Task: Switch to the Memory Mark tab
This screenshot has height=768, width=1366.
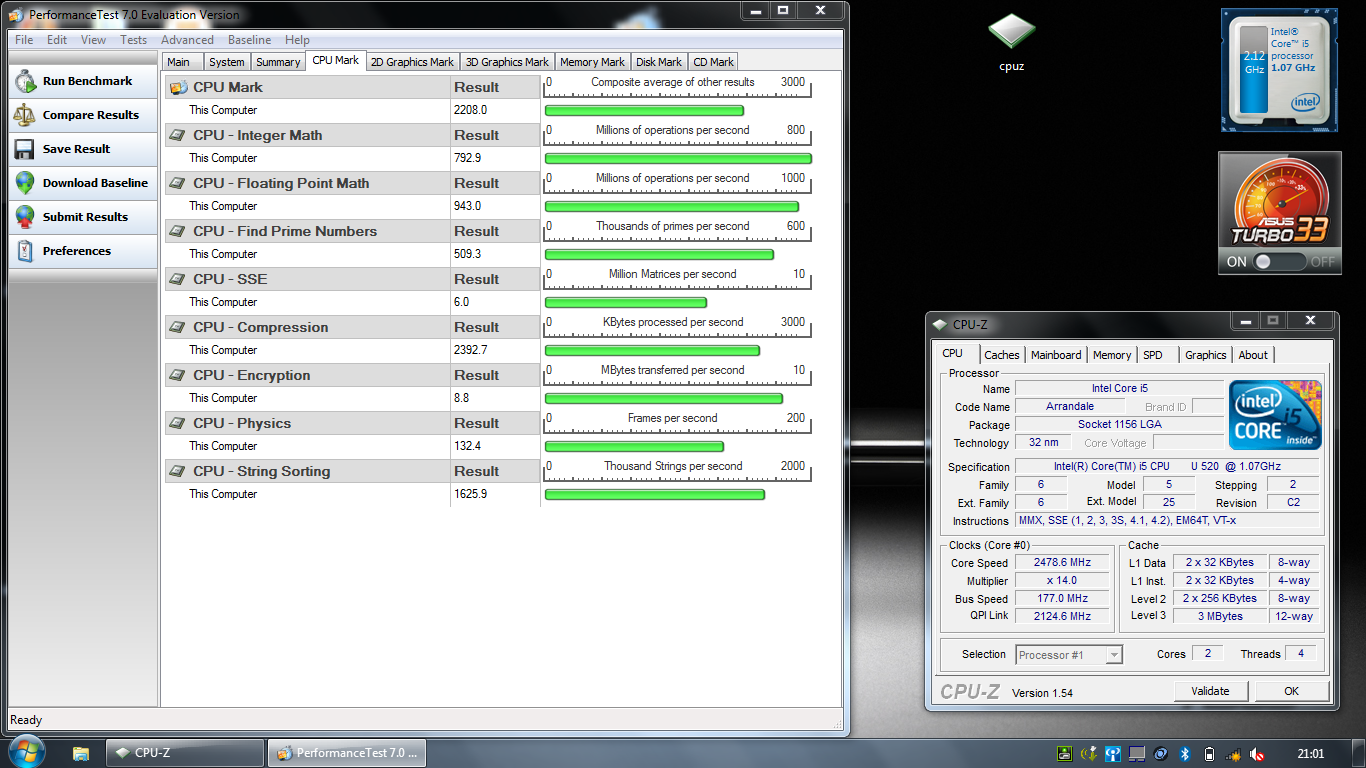Action: [592, 62]
